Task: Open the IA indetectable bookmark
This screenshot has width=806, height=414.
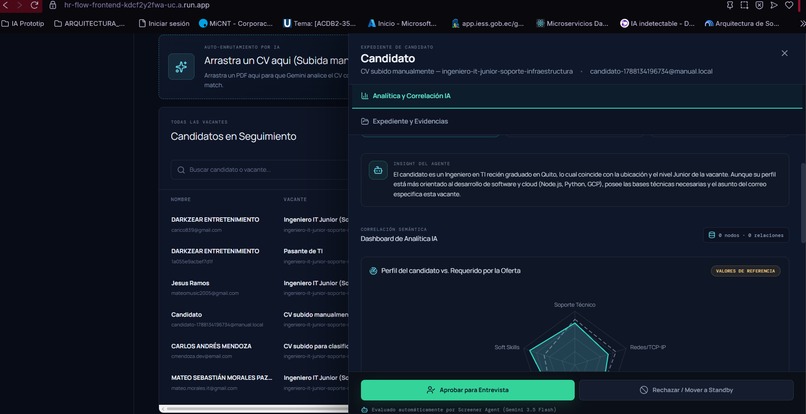Action: pos(657,24)
